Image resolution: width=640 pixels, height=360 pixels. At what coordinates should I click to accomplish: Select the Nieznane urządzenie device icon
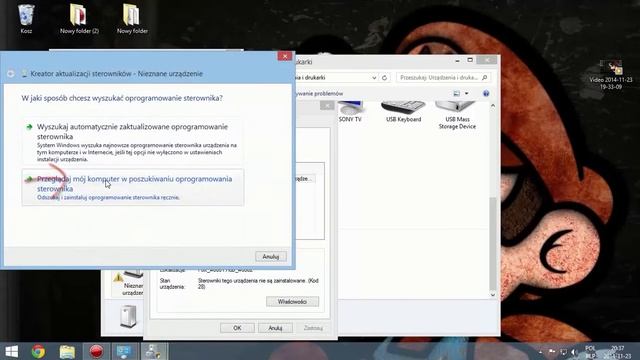coord(128,283)
